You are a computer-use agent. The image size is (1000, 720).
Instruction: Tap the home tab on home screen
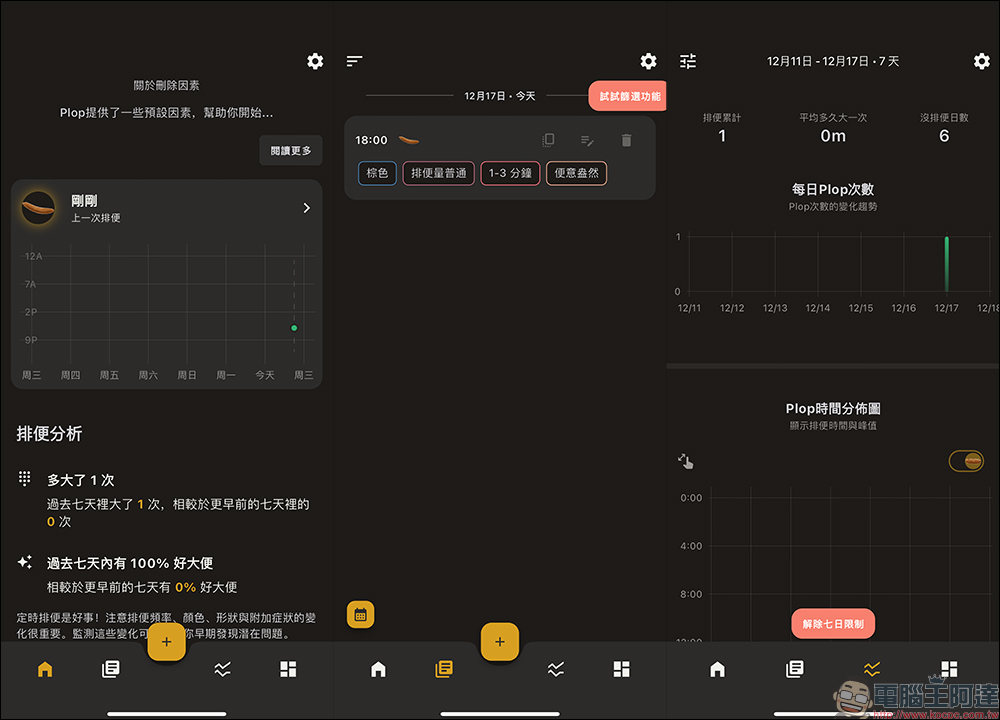pyautogui.click(x=45, y=669)
